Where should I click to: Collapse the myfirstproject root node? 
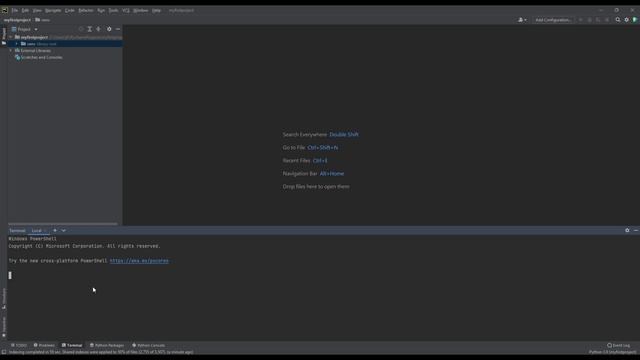click(x=11, y=37)
